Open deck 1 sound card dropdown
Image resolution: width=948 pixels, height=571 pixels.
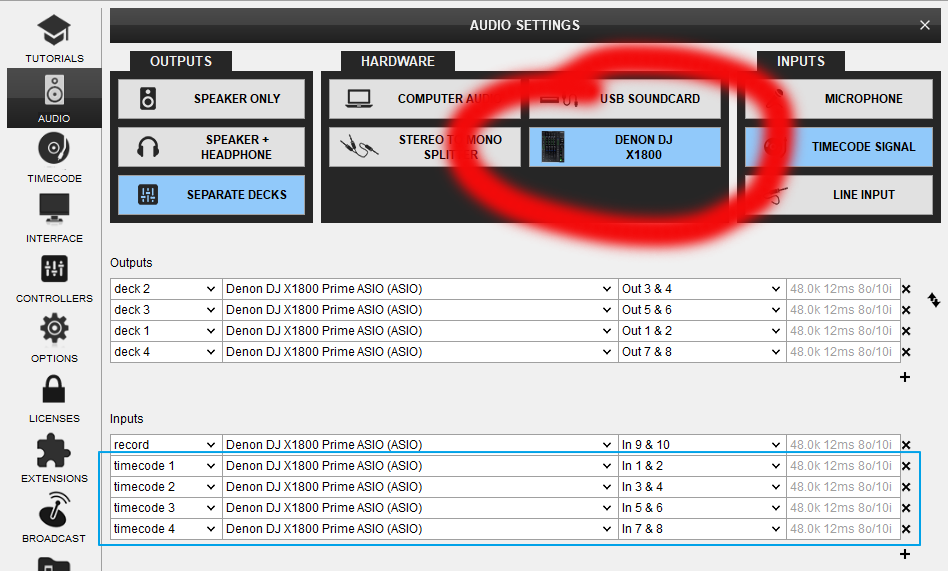tap(420, 331)
